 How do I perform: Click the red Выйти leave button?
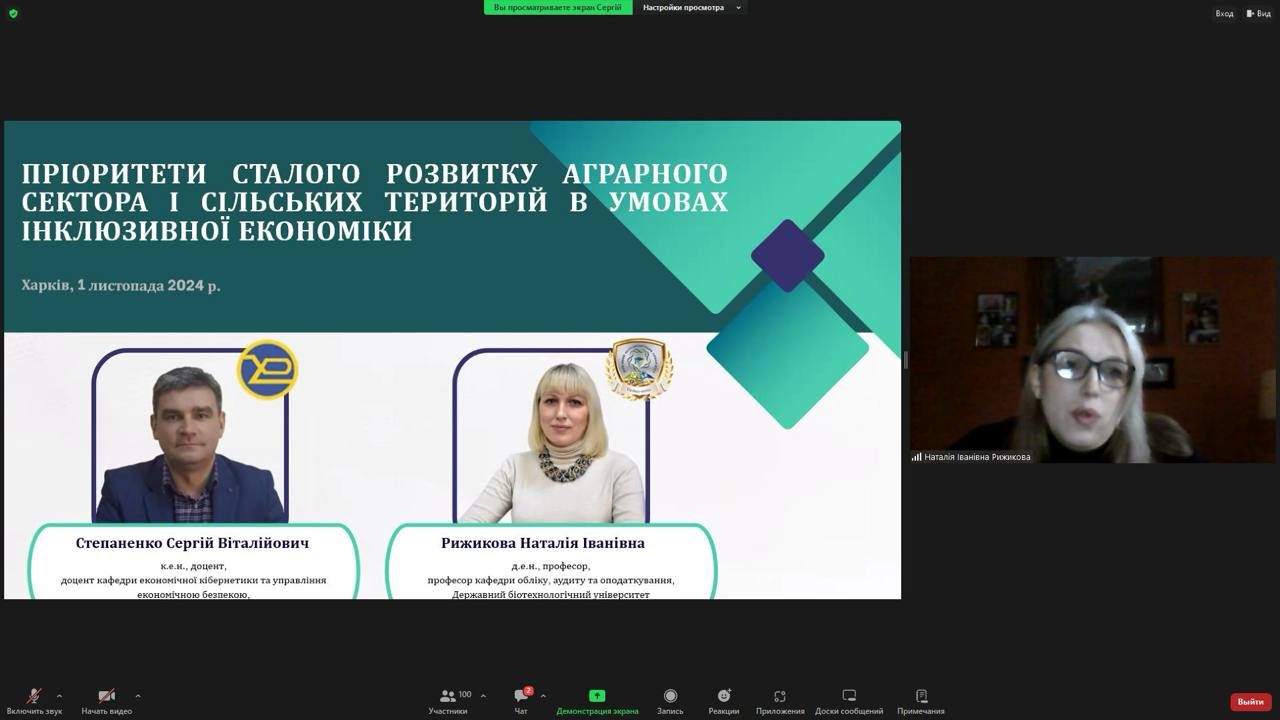click(x=1250, y=702)
